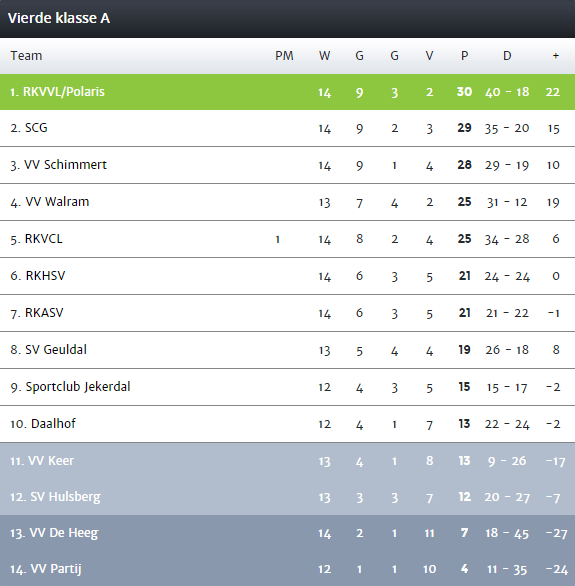The height and width of the screenshot is (586, 575).
Task: Open the Daalhof row
Action: pos(287,424)
